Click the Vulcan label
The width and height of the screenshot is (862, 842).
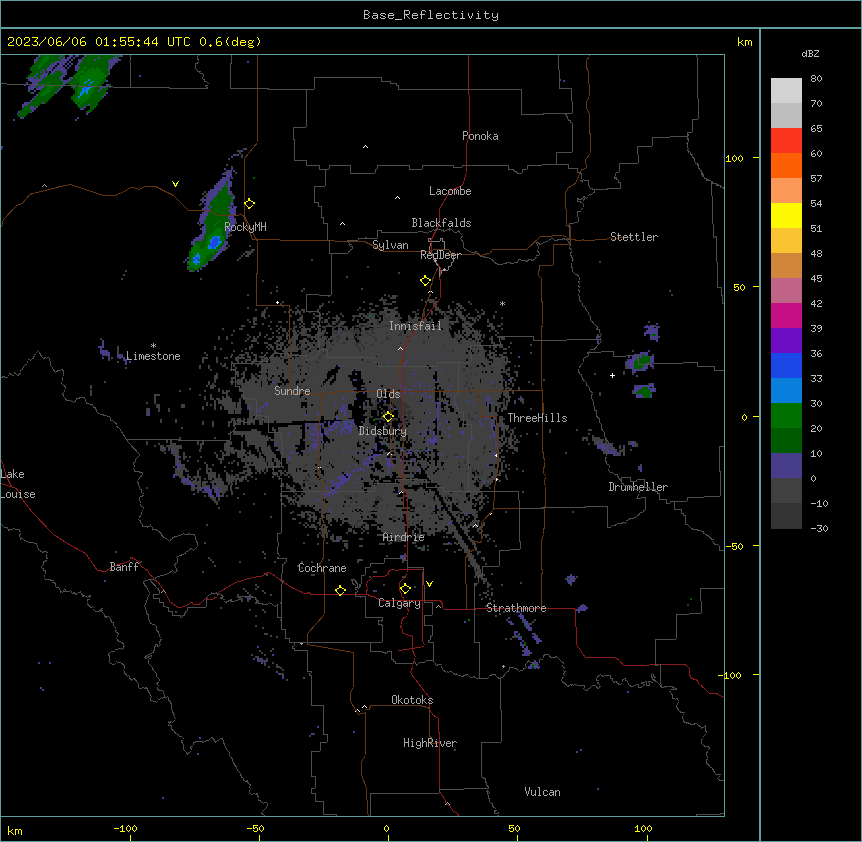pos(543,792)
